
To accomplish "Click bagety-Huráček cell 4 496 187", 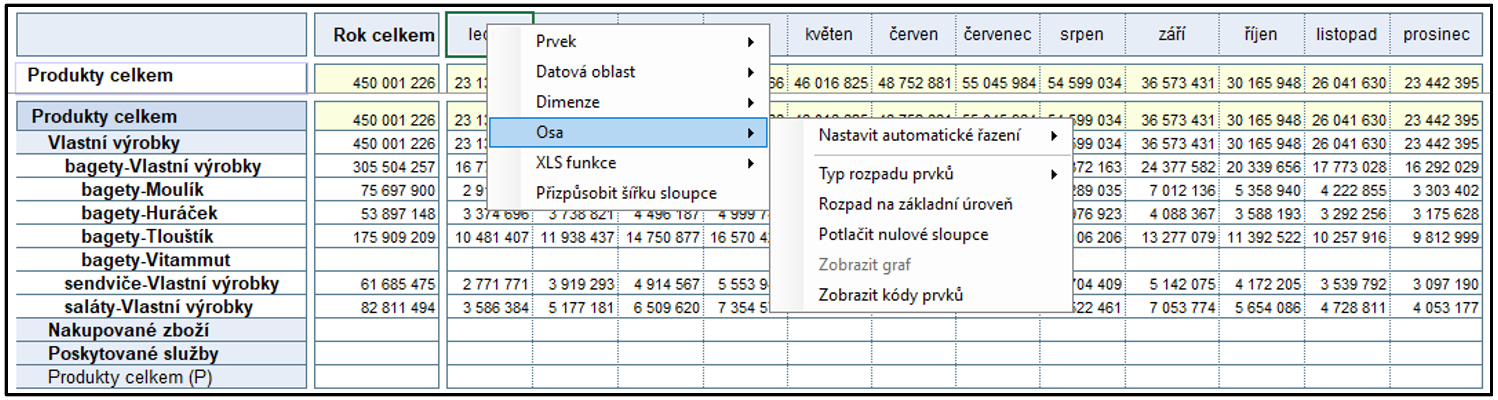I will (661, 214).
